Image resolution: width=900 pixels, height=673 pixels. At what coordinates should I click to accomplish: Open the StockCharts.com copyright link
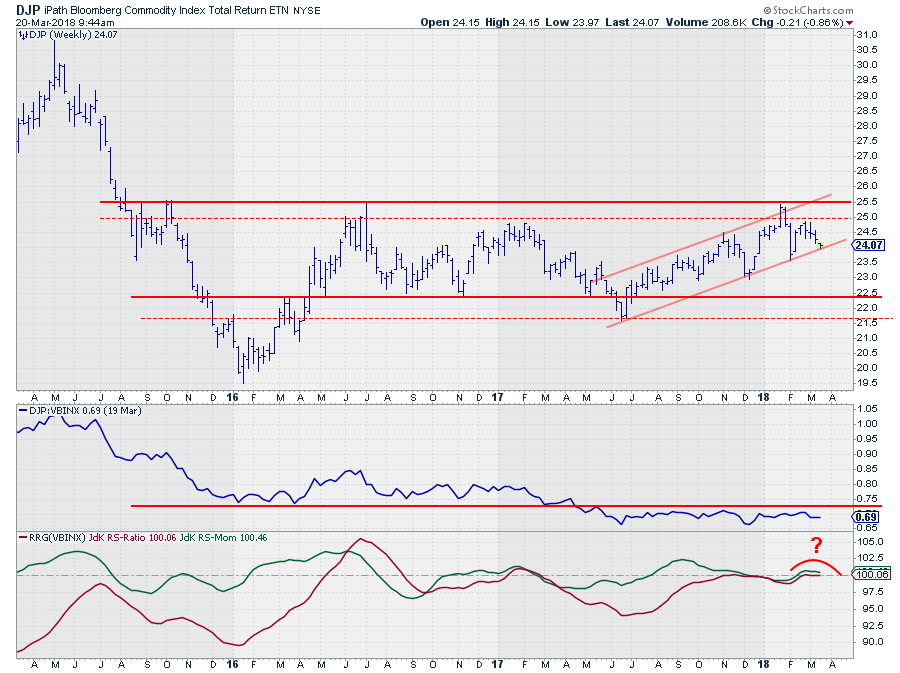808,10
